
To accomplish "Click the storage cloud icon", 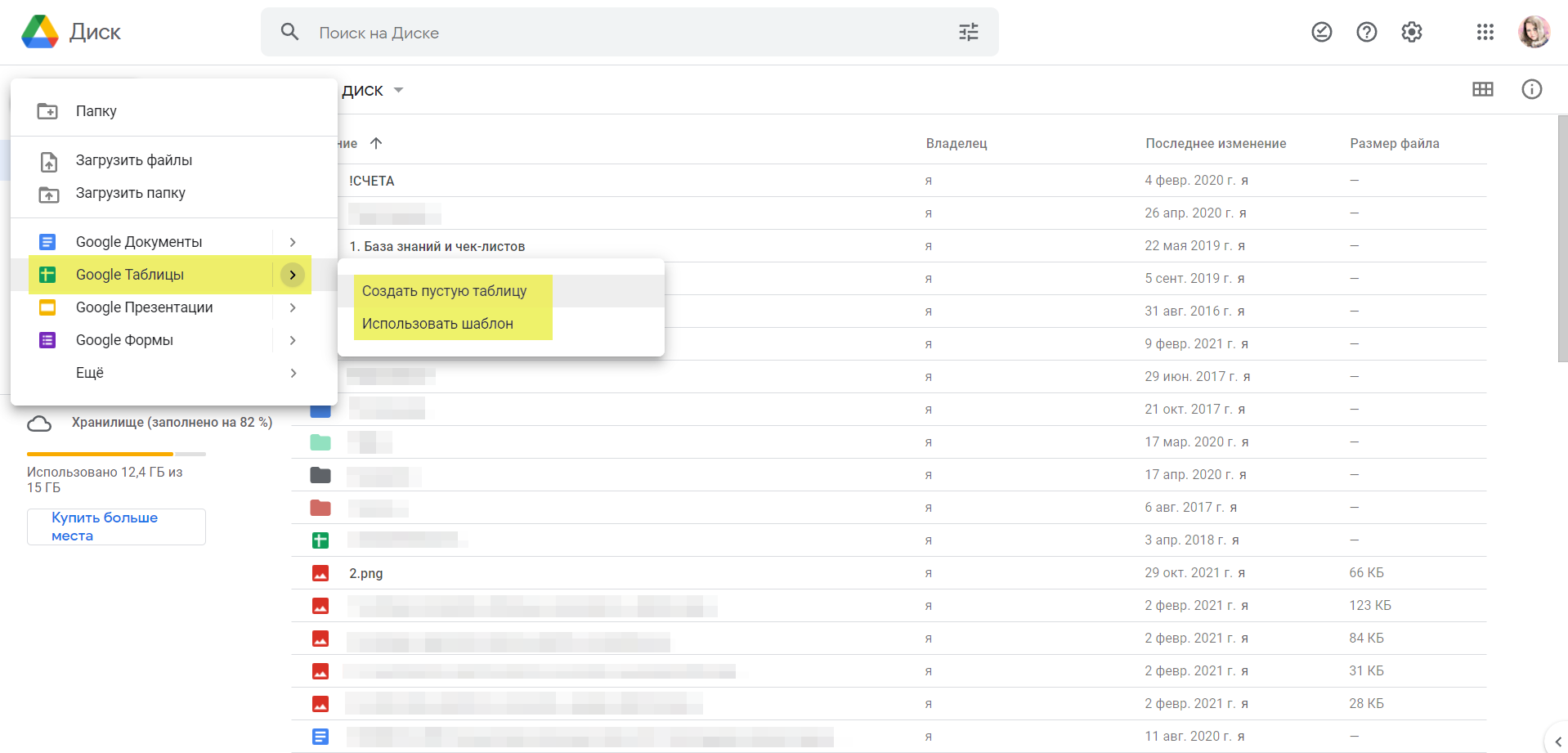I will coord(39,424).
